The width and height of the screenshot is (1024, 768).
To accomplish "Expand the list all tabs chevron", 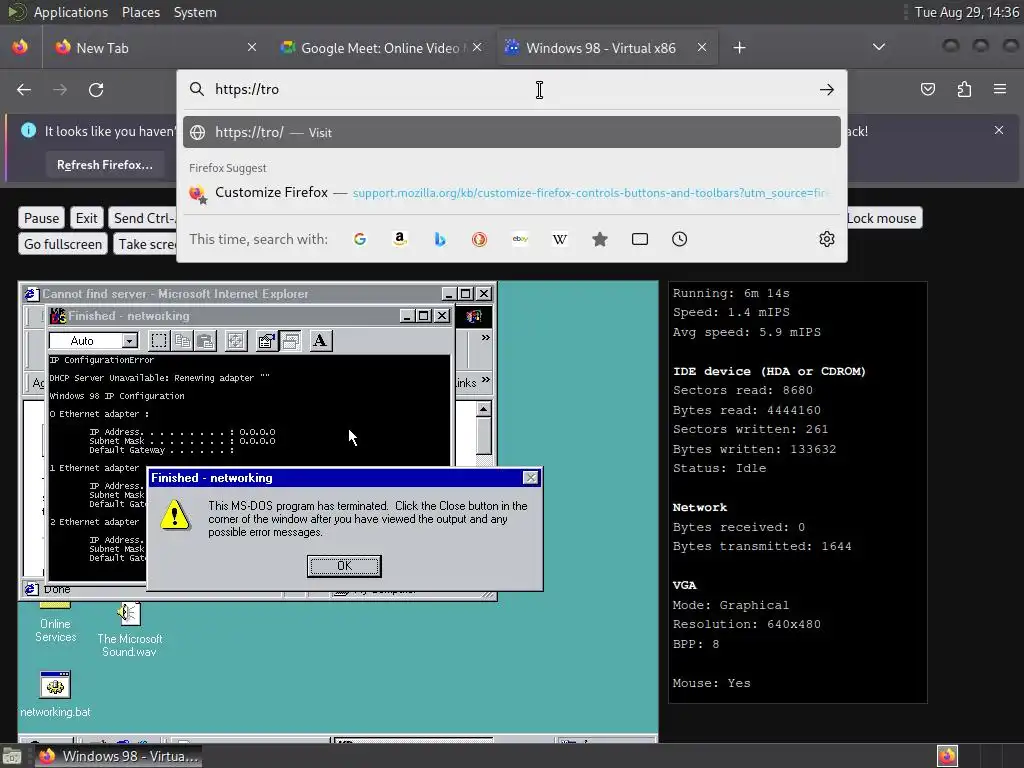I will click(879, 47).
